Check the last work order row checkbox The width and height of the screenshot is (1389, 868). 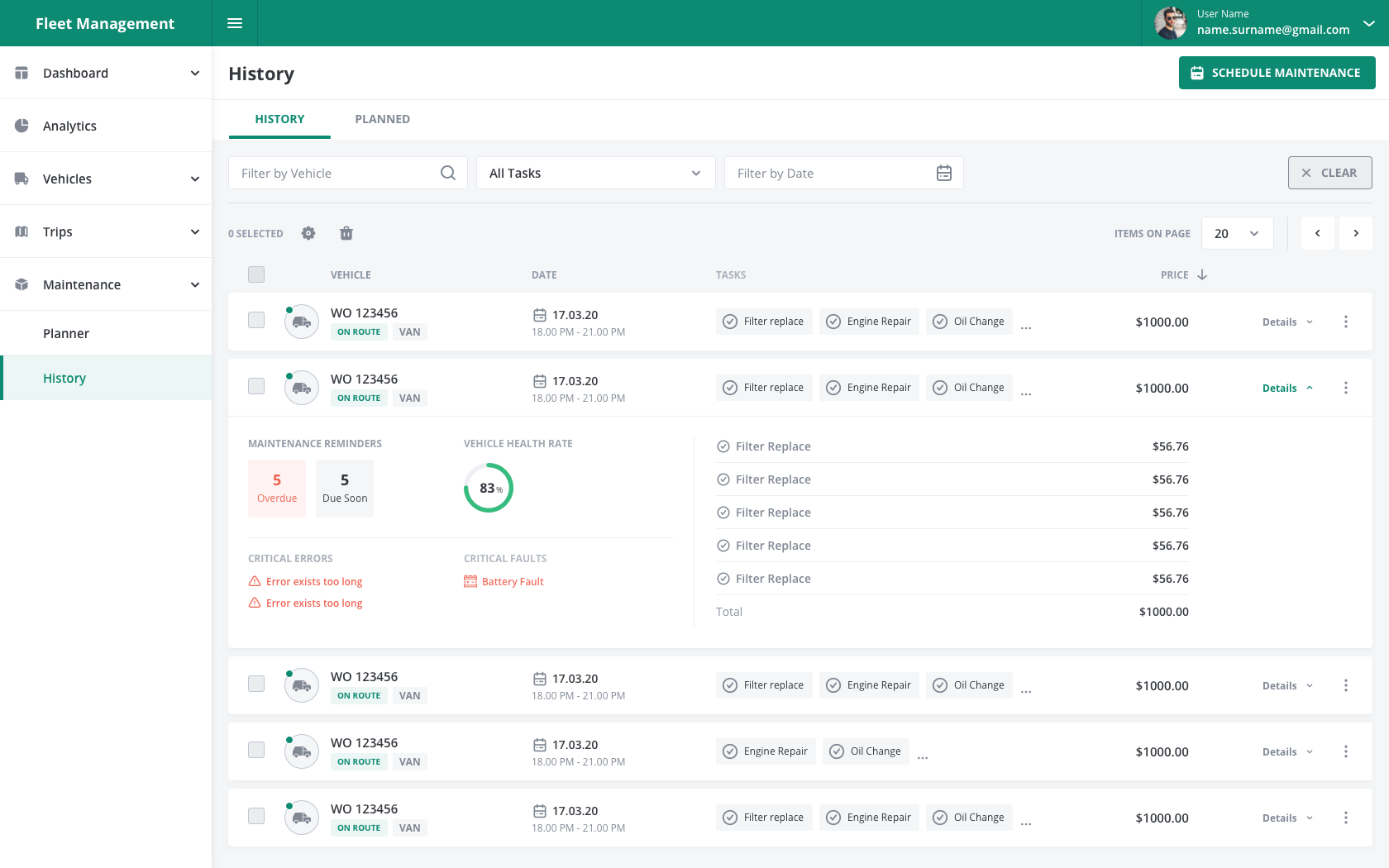(x=256, y=816)
